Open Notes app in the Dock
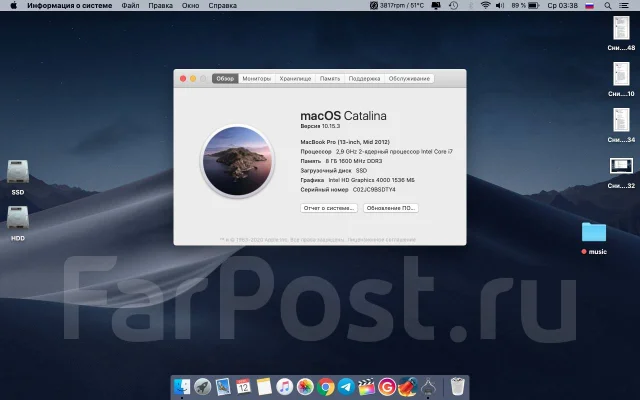This screenshot has height=400, width=640. click(x=264, y=386)
